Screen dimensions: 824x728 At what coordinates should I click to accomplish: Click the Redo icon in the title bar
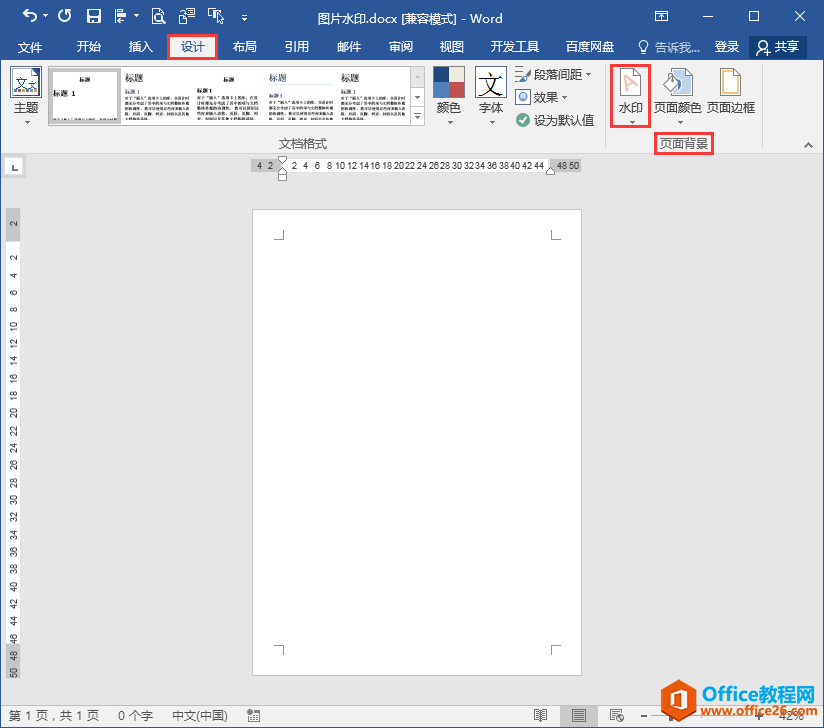(x=65, y=16)
